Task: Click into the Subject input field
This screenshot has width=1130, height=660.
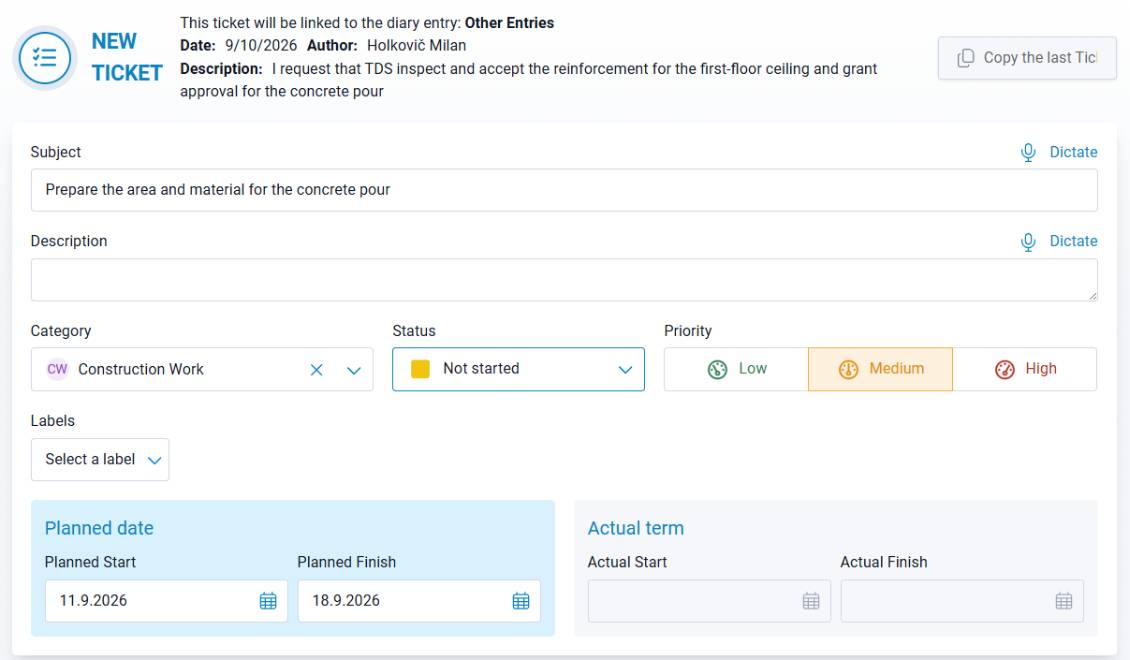Action: coord(564,190)
